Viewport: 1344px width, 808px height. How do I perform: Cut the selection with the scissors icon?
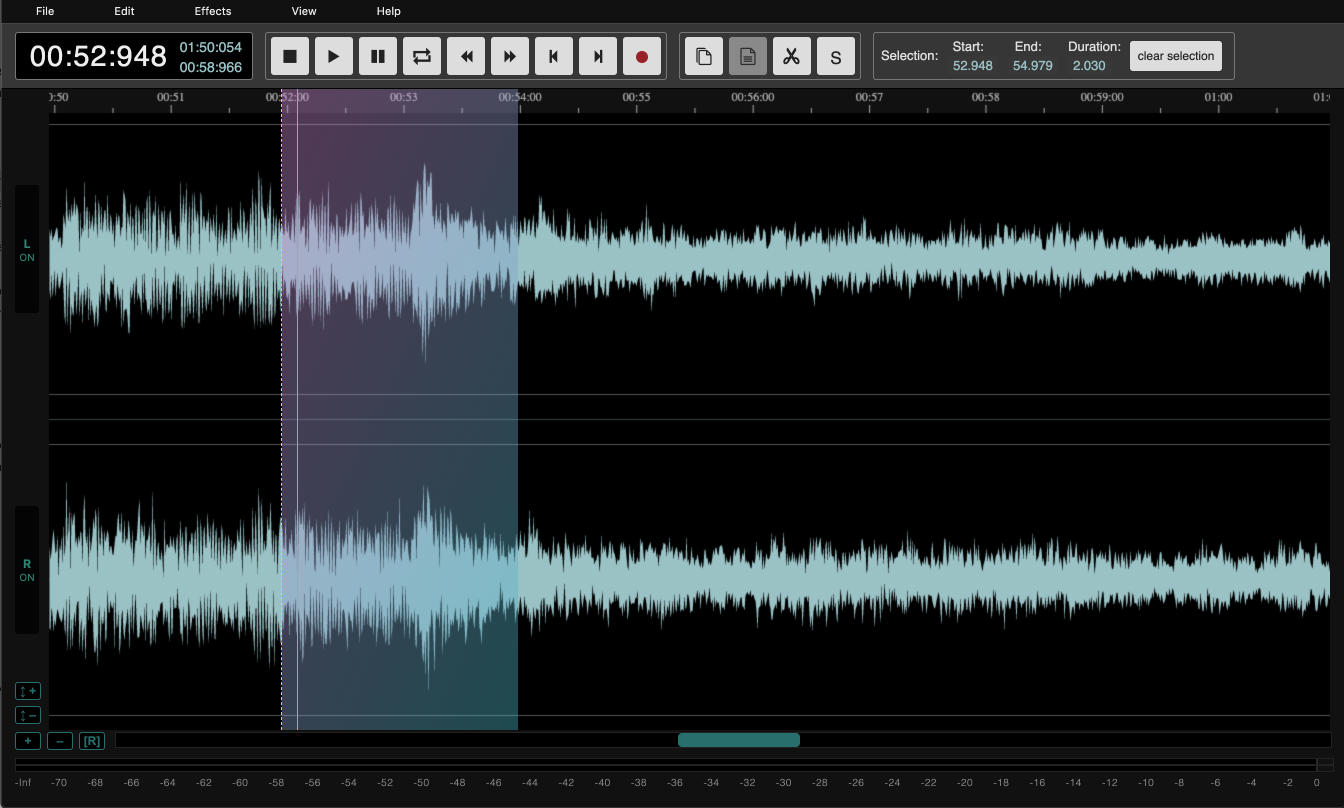click(x=792, y=56)
